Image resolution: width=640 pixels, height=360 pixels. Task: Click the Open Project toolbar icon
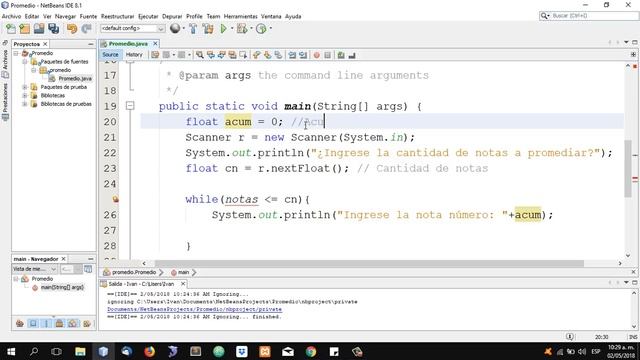(39, 29)
